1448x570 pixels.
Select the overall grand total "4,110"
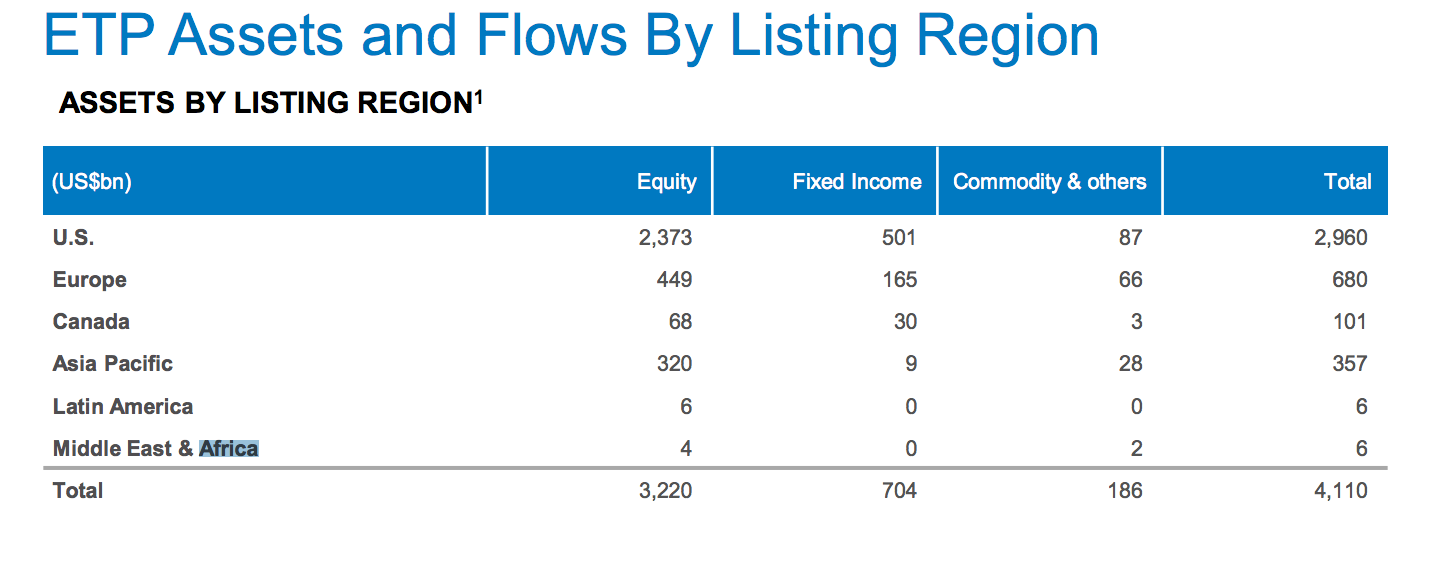click(1342, 491)
